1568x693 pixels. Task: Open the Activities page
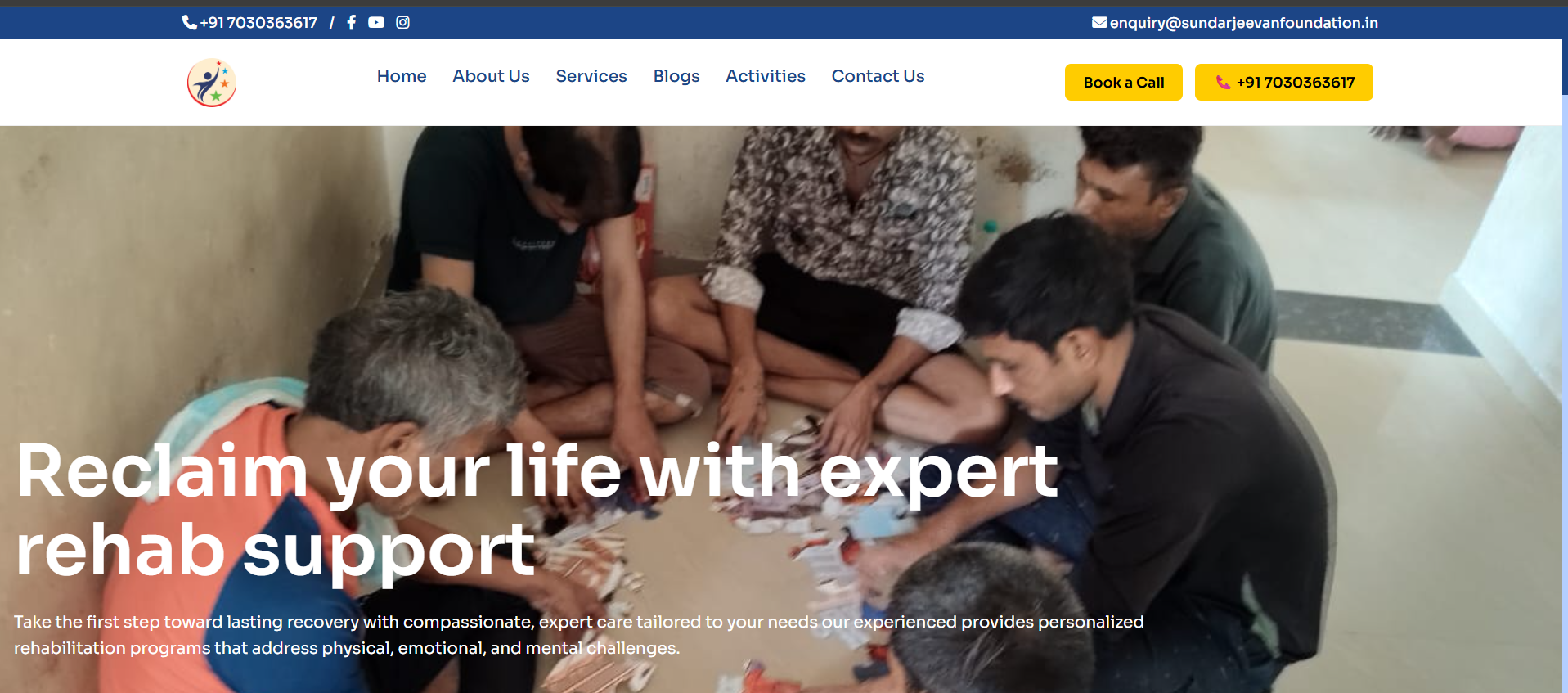click(x=766, y=76)
